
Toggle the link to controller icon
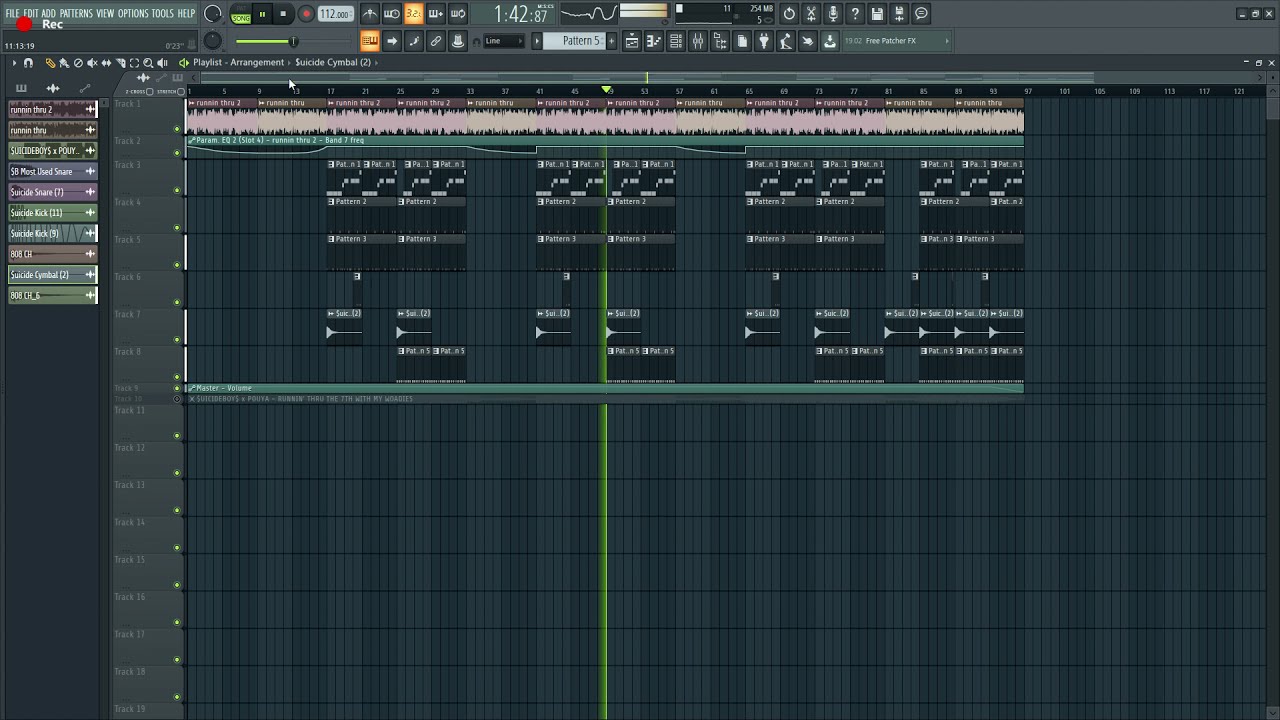436,41
